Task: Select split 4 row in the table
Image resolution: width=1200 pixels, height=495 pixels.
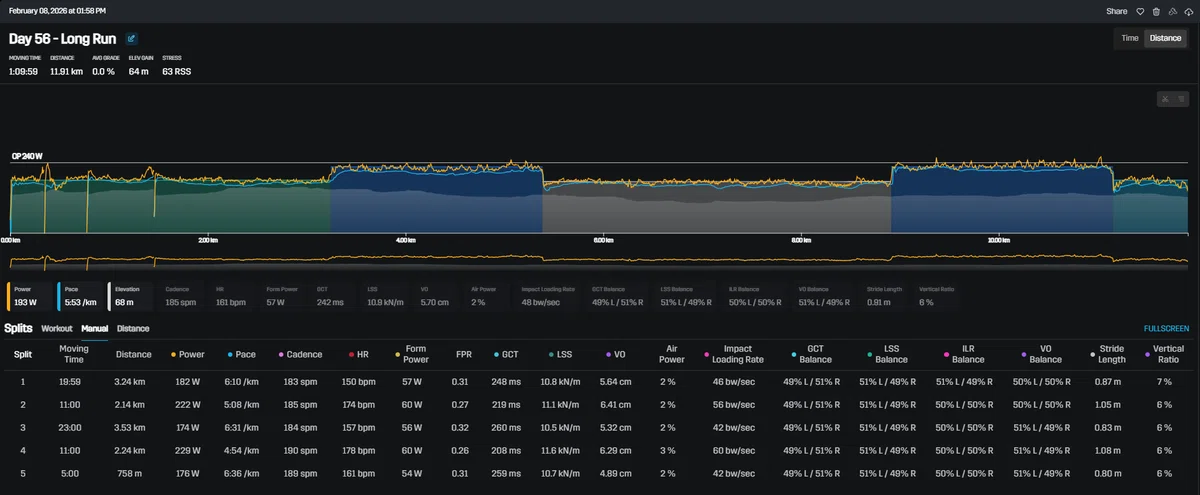Action: pyautogui.click(x=599, y=450)
